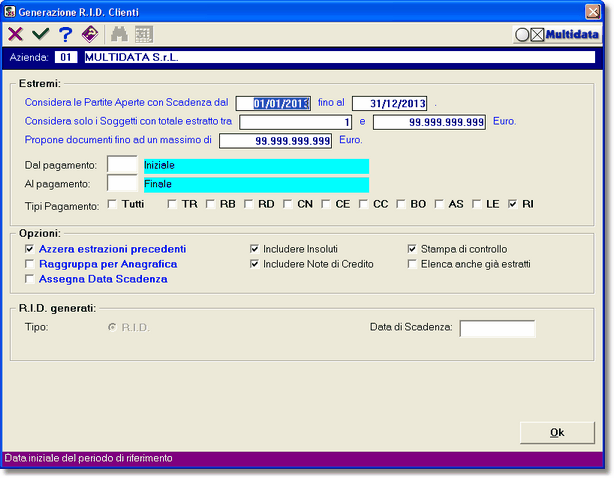Click the cyan Finale description field

point(256,185)
